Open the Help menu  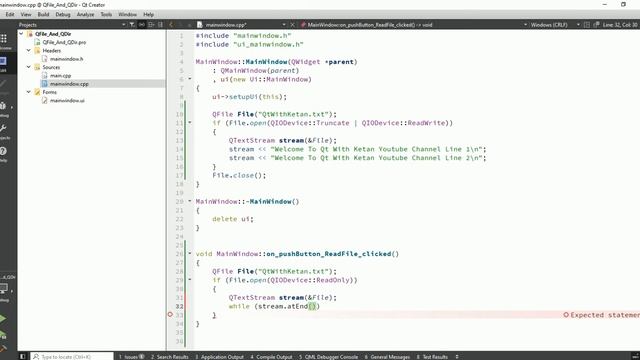tap(149, 14)
